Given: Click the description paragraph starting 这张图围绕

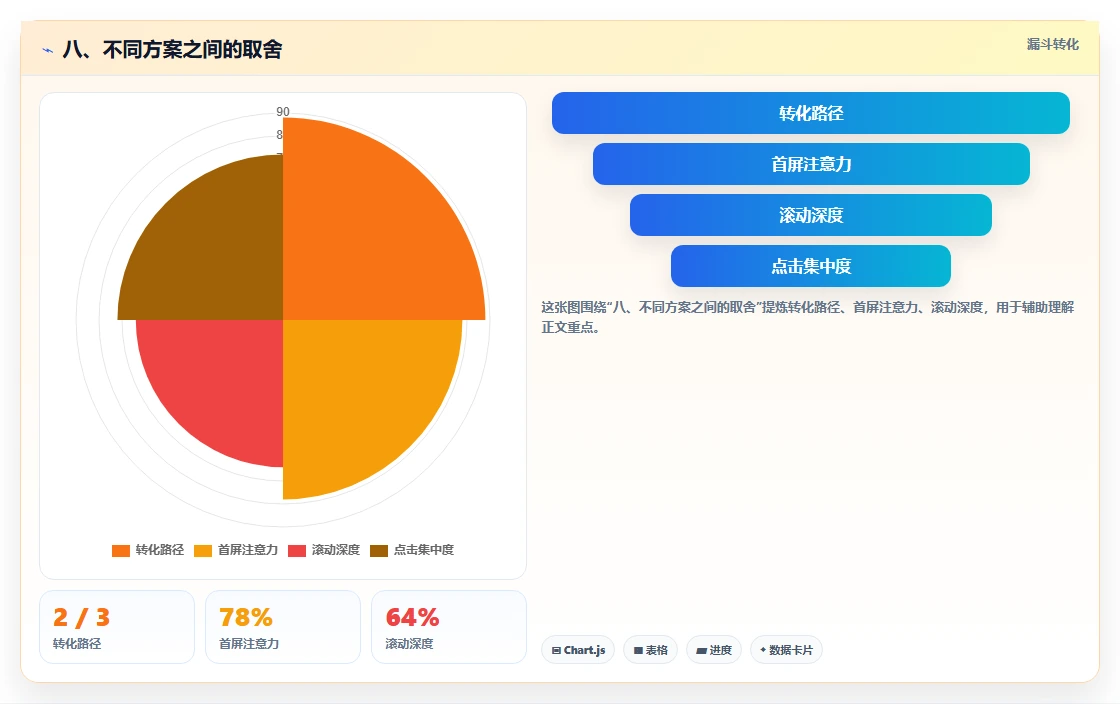Looking at the screenshot, I should (x=807, y=317).
